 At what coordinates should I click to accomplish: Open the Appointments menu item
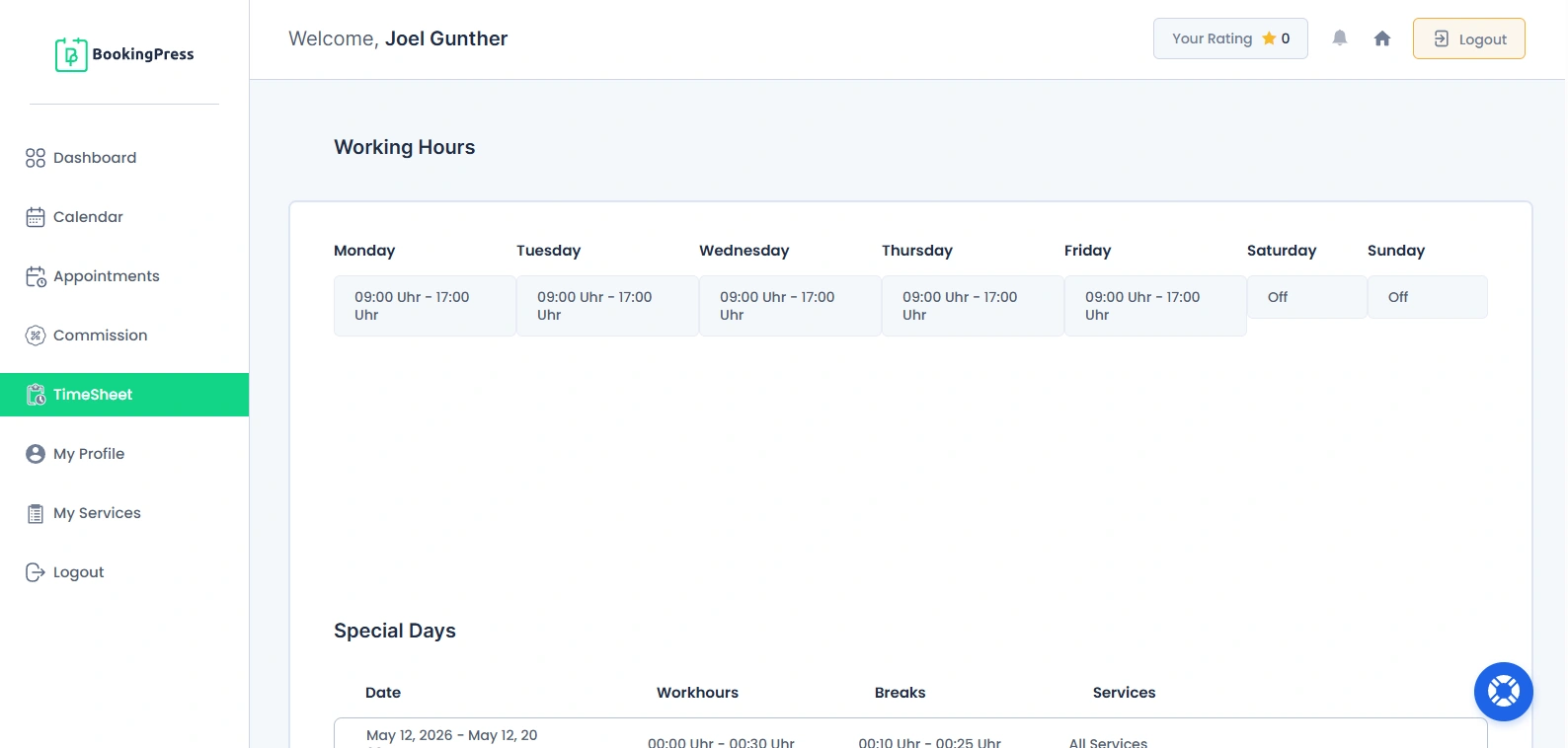124,276
